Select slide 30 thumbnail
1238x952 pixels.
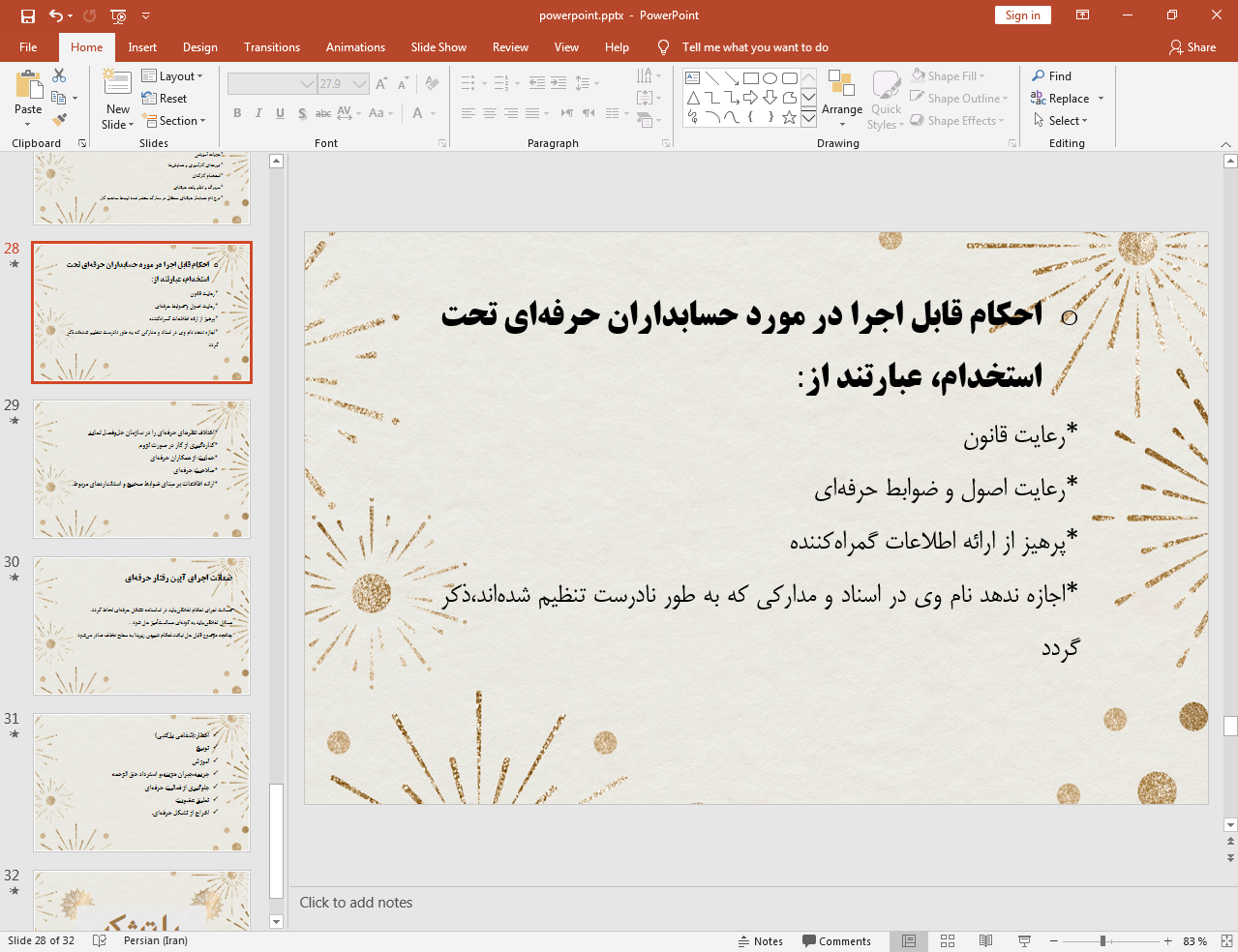pos(142,626)
